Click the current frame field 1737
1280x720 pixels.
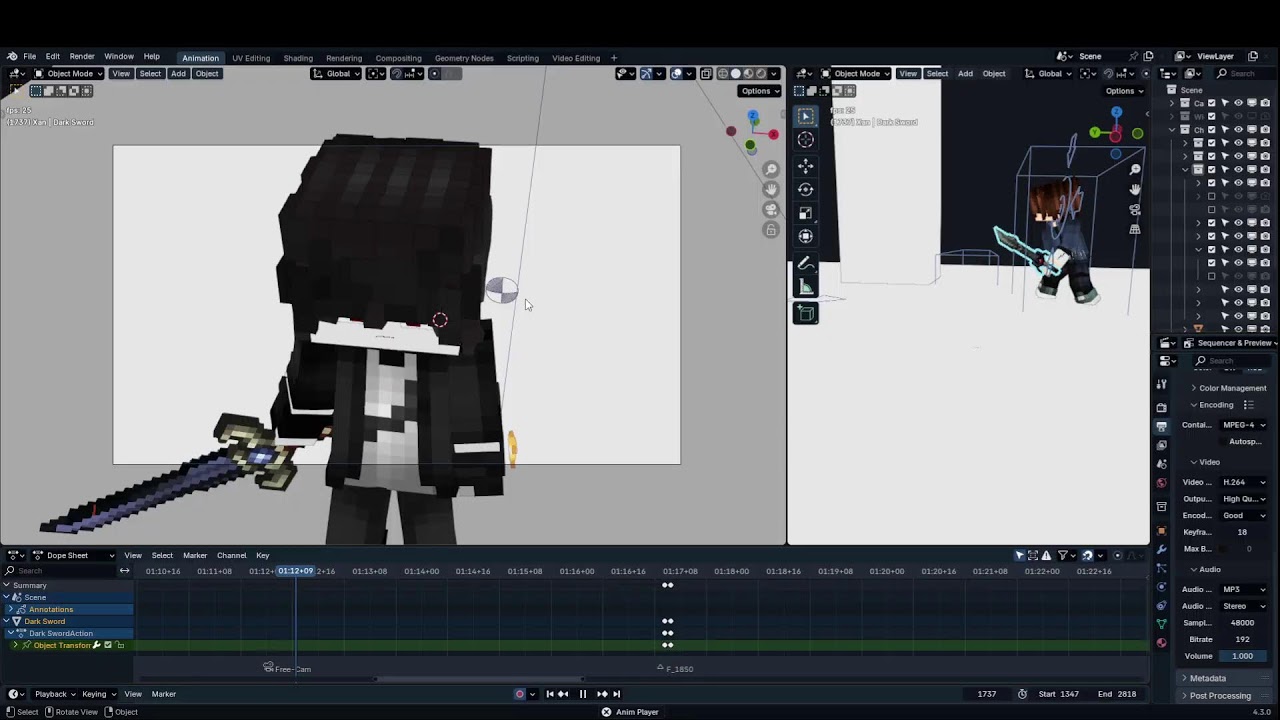coord(986,694)
